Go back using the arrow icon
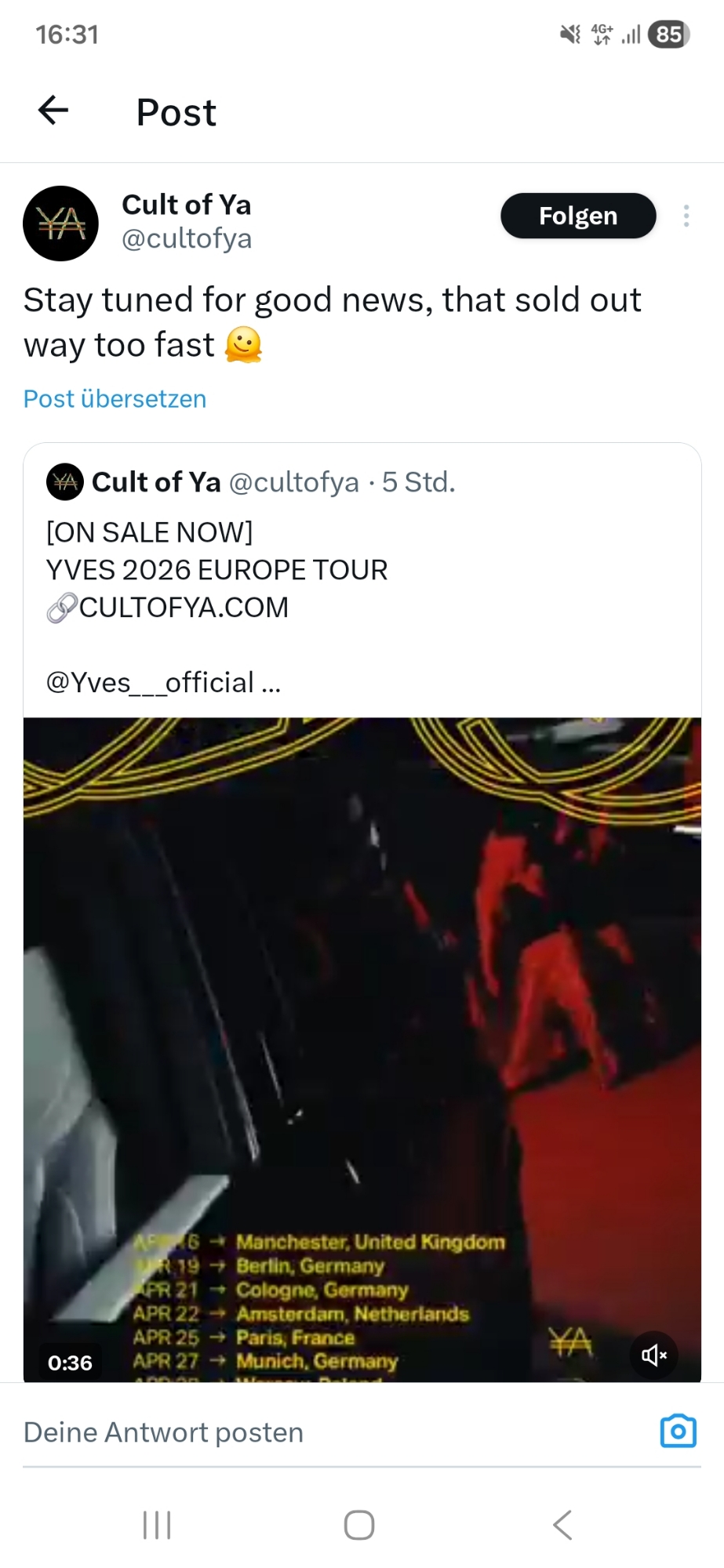This screenshot has width=724, height=1568. coord(53,111)
